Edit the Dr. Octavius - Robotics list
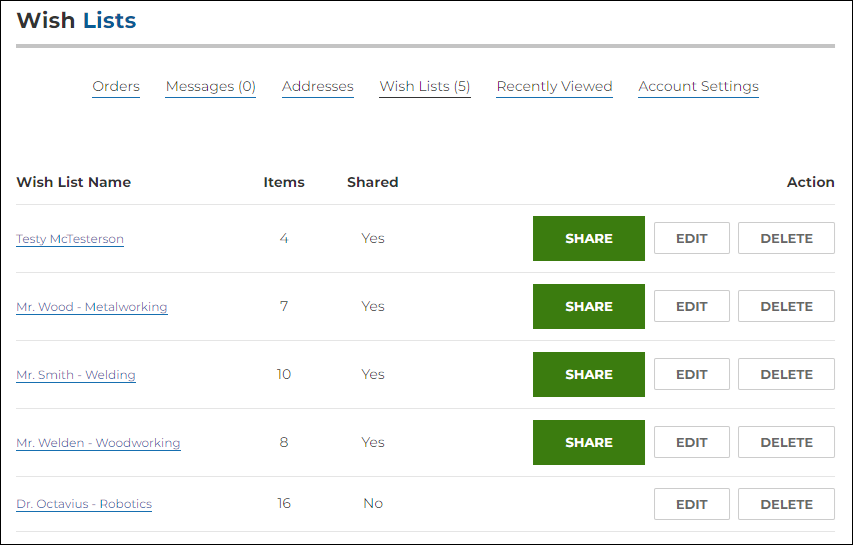The width and height of the screenshot is (853, 545). pyautogui.click(x=691, y=504)
